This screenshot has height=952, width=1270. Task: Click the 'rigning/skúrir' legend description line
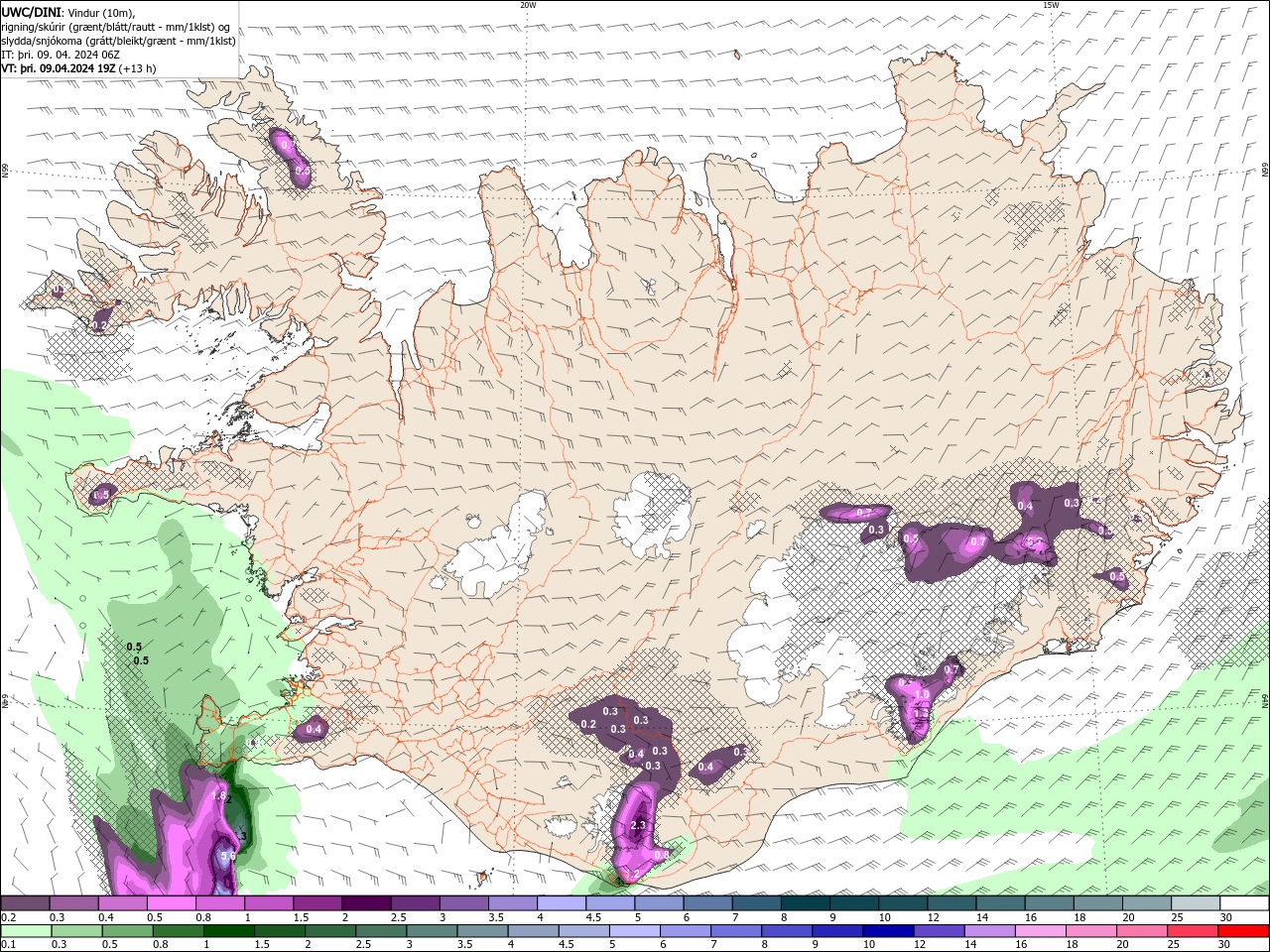(116, 27)
